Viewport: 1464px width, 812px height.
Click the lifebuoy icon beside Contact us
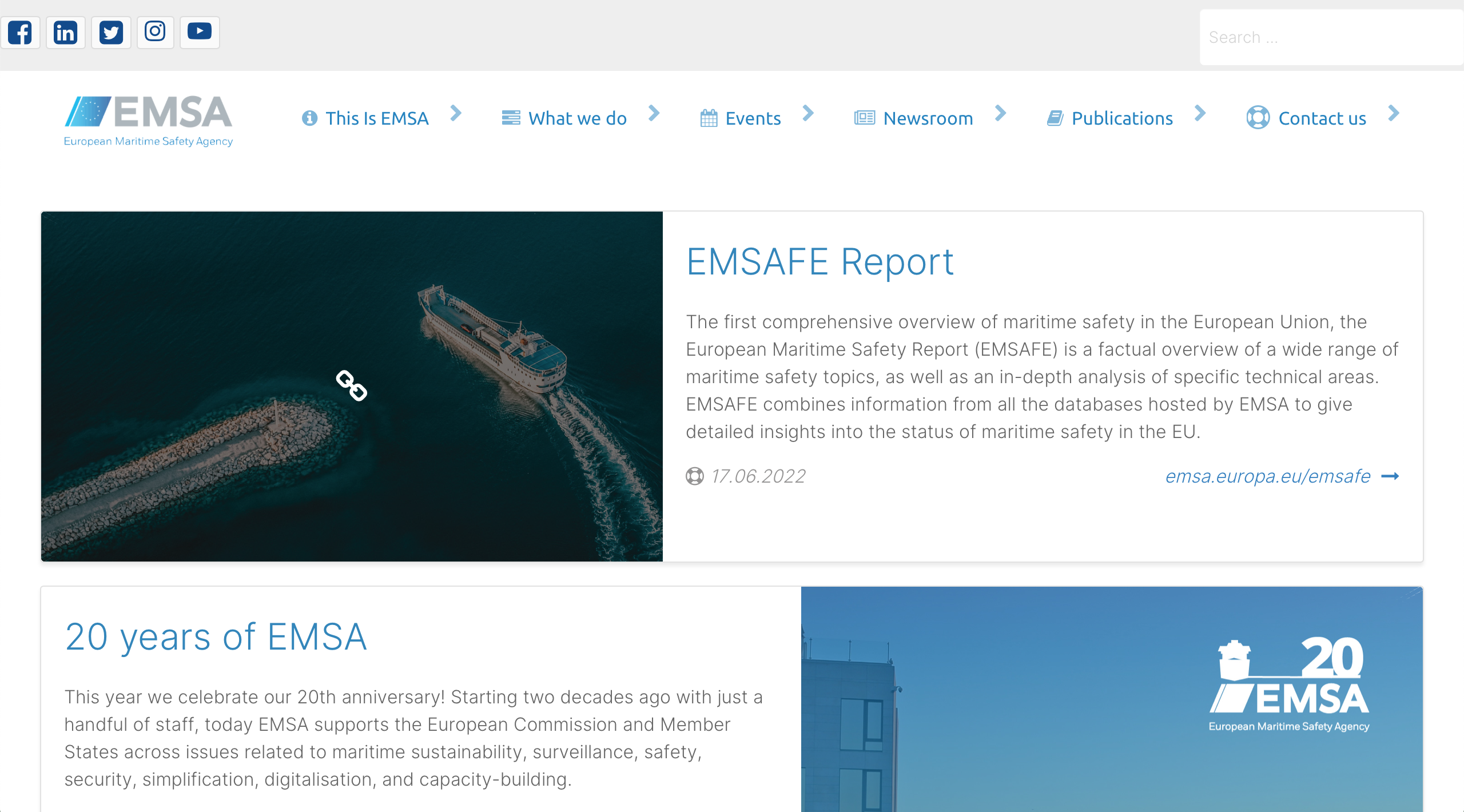1259,118
